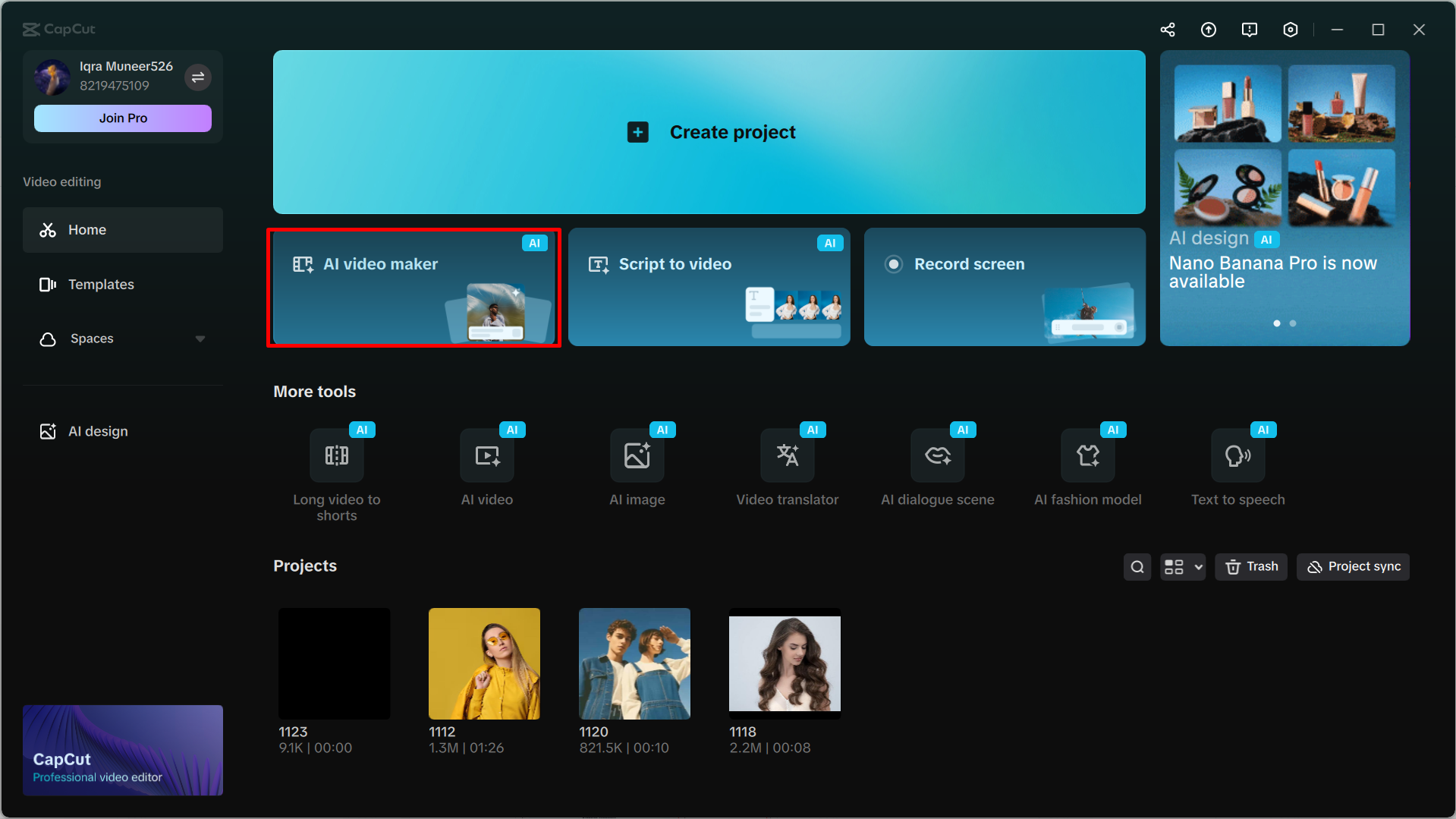The height and width of the screenshot is (819, 1456).
Task: Select the second carousel dot on the banner
Action: [1292, 323]
